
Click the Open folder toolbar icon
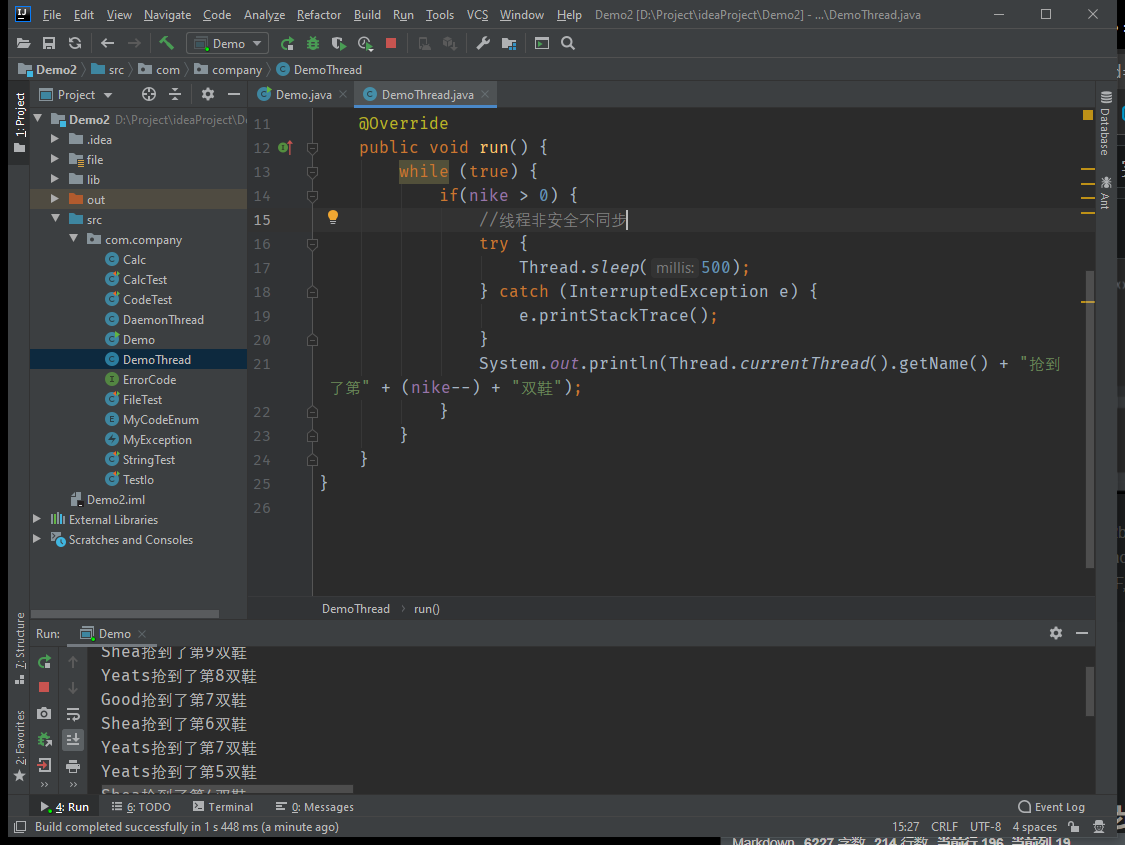tap(24, 44)
